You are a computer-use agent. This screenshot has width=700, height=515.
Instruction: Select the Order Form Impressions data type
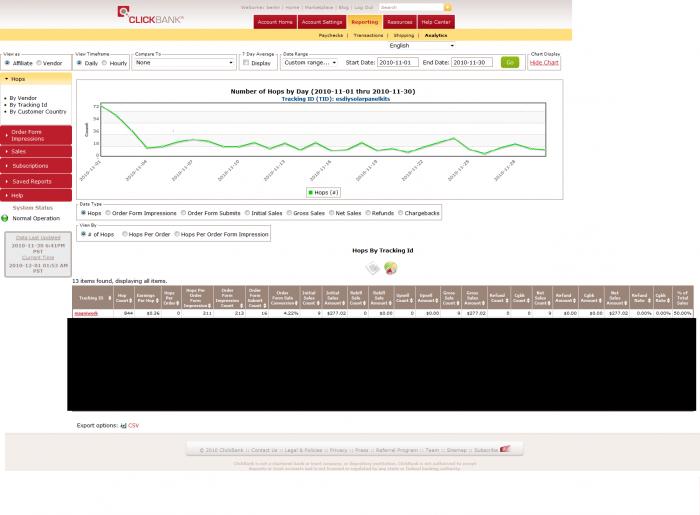(108, 213)
